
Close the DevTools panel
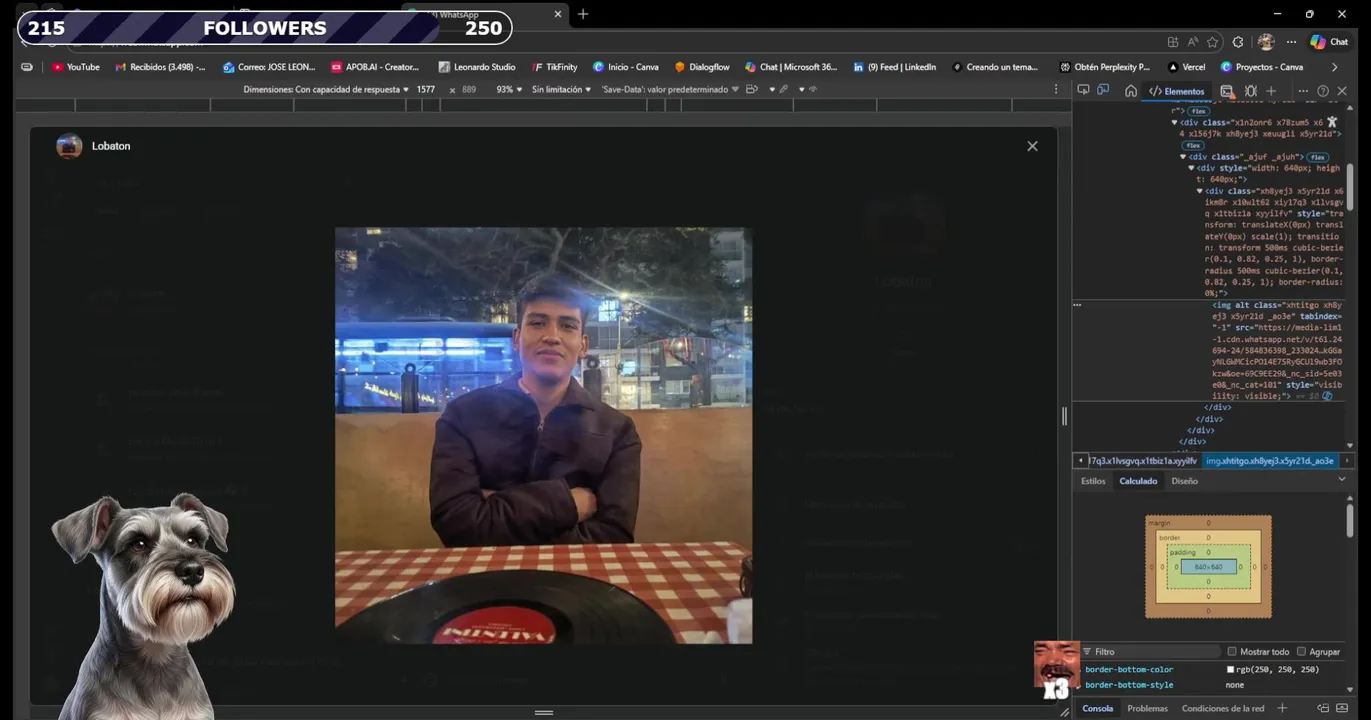[1342, 91]
